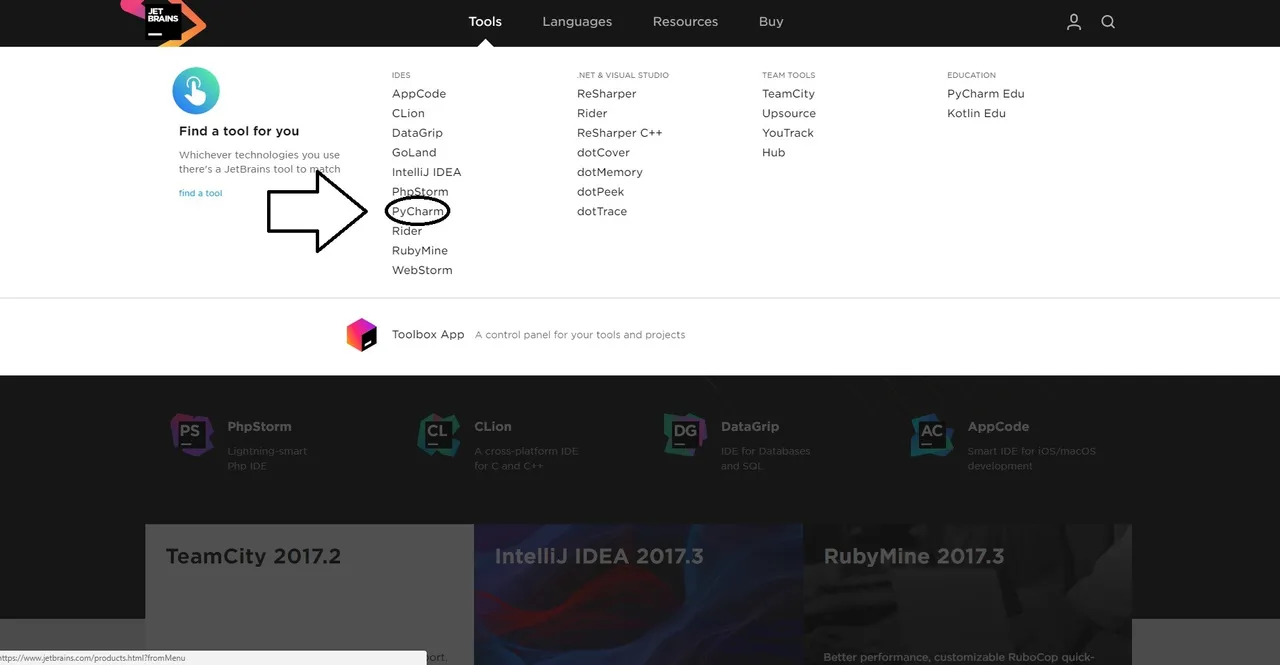Click the search magnifier icon
Screen dimensions: 1280x665
[1108, 22]
